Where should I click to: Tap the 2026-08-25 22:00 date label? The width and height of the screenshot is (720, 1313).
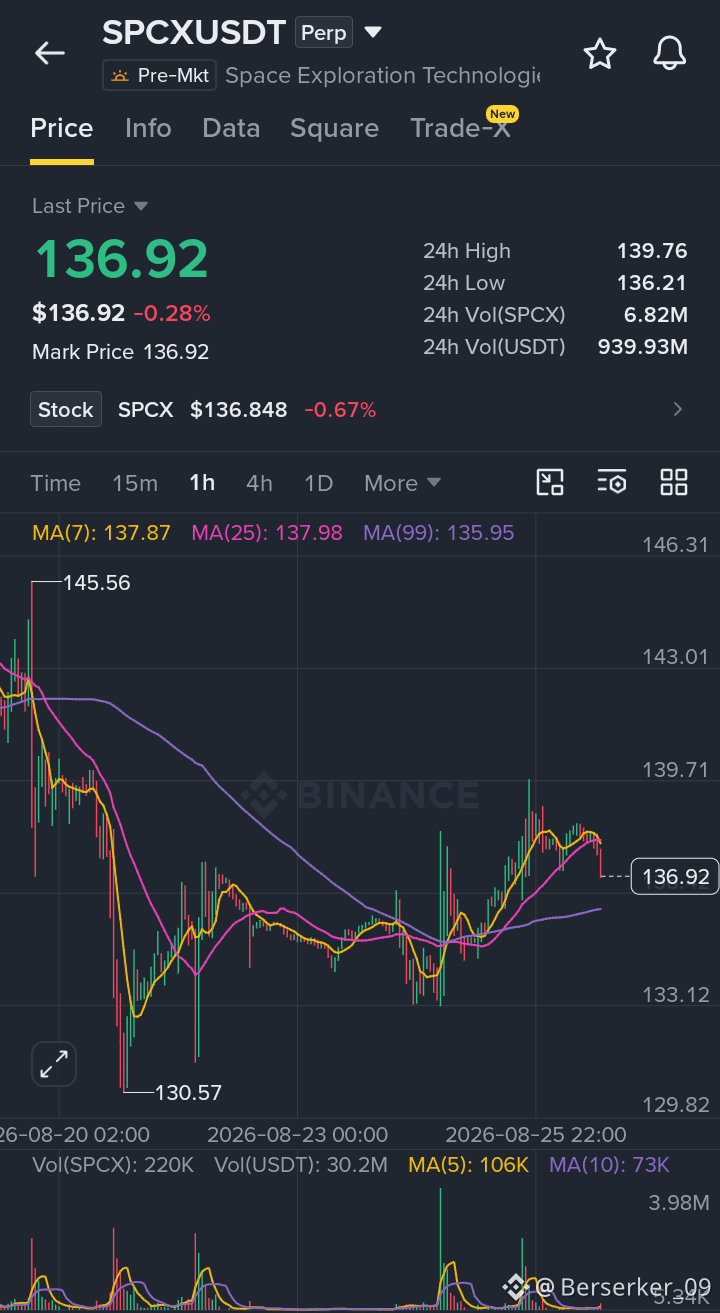click(536, 1135)
